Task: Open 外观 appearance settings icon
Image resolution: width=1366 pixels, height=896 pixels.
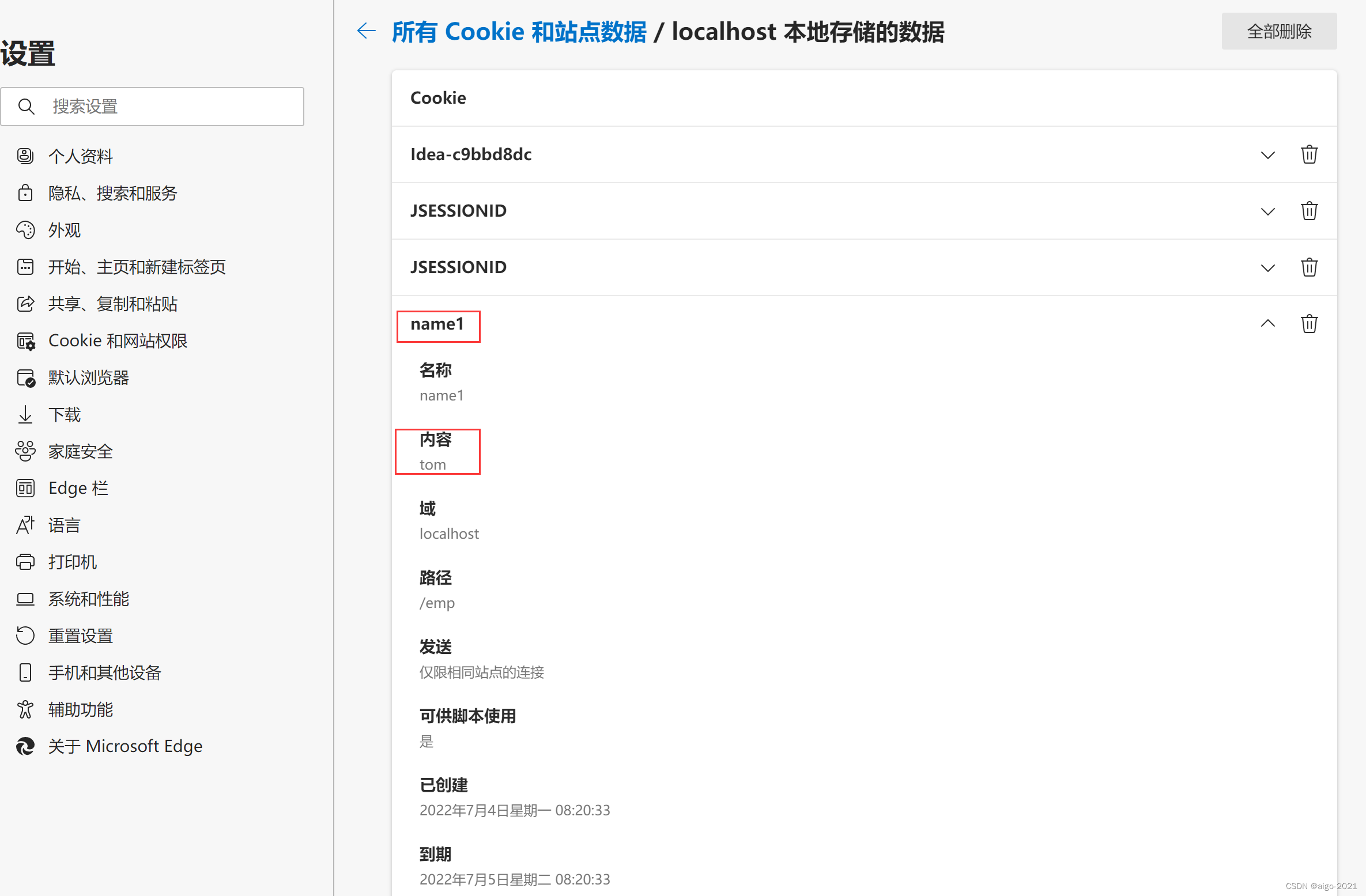Action: pos(25,230)
